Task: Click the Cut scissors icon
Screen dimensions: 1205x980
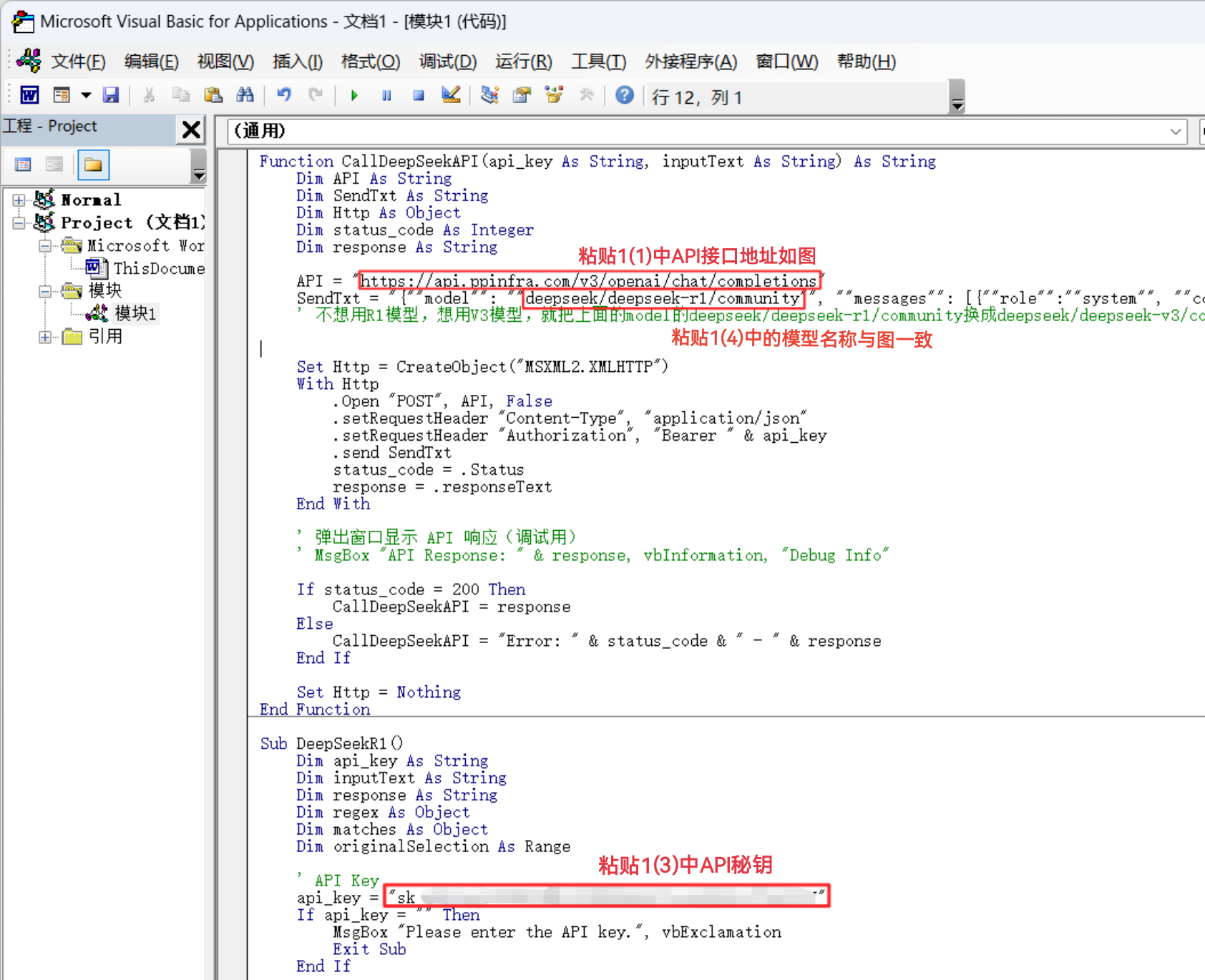Action: (x=149, y=95)
